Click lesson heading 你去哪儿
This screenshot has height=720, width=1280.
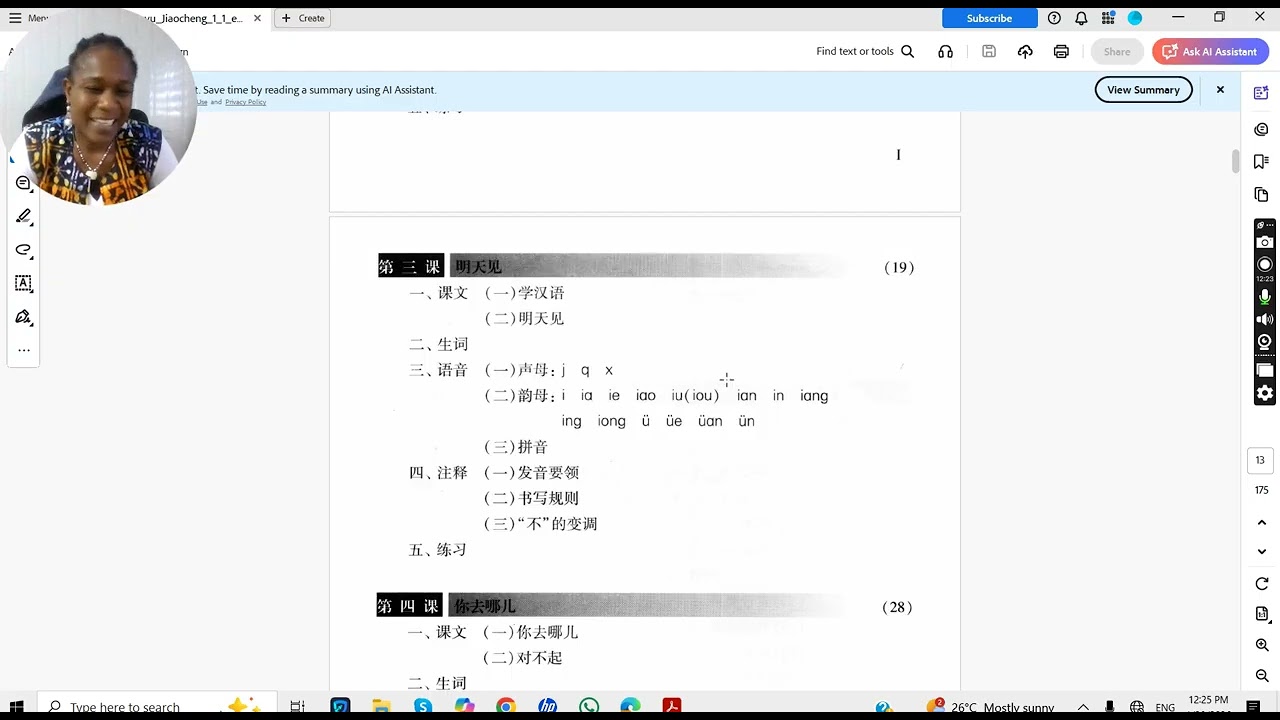point(485,606)
